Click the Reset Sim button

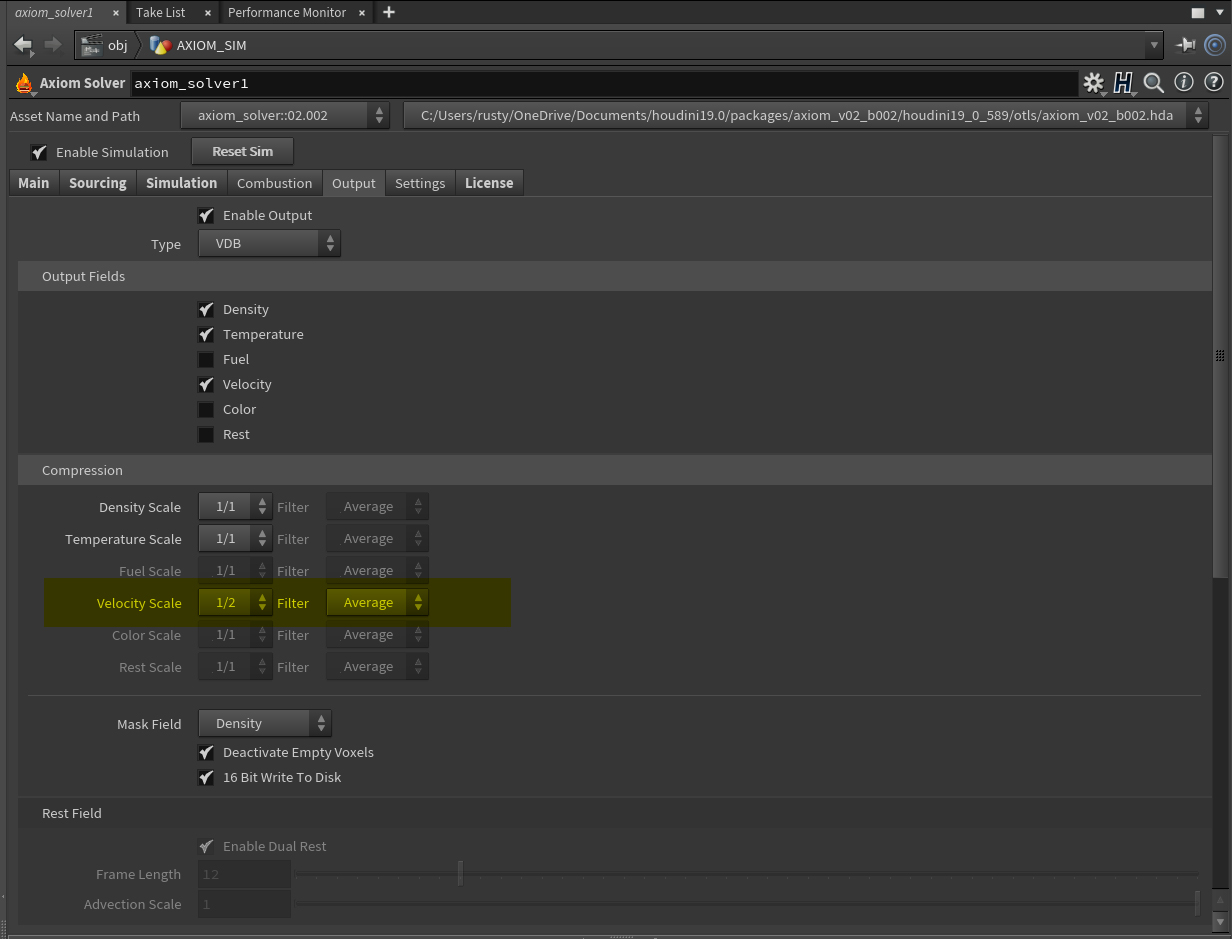click(x=243, y=151)
